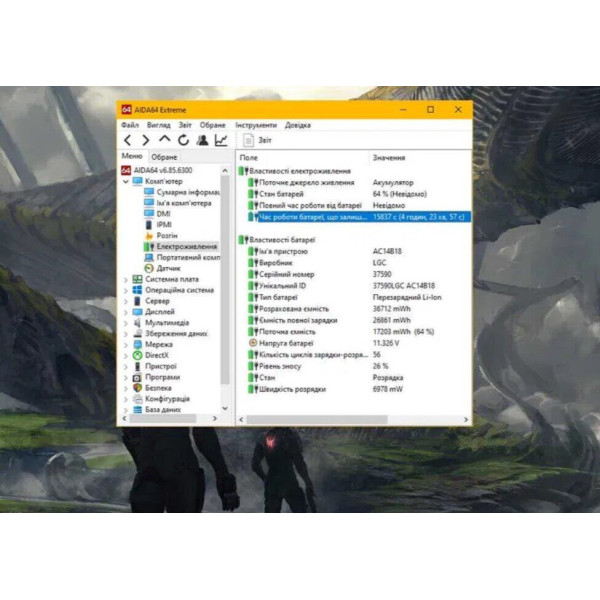Switch to the Меню tab
This screenshot has height=600, width=600.
[x=132, y=156]
